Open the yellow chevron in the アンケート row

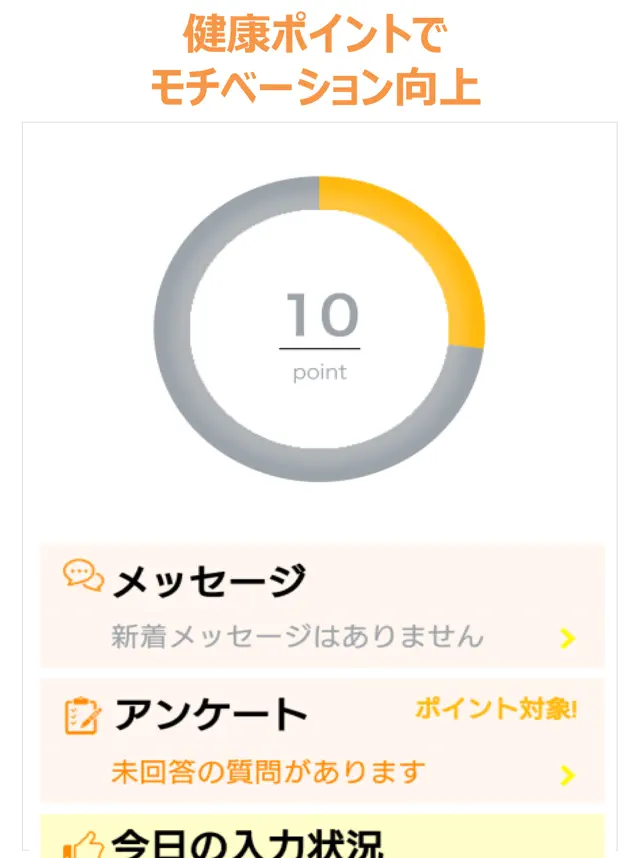coord(567,775)
